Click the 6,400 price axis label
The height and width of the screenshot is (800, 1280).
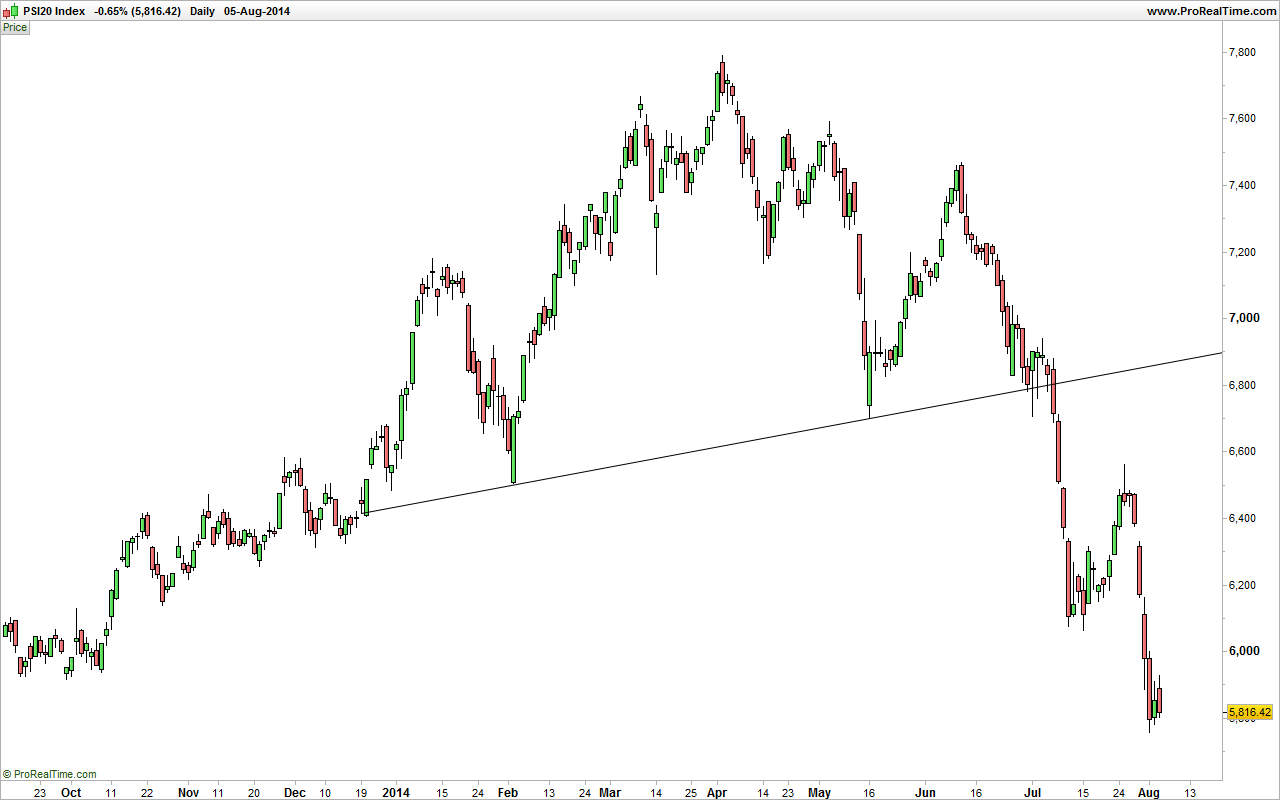[x=1243, y=518]
